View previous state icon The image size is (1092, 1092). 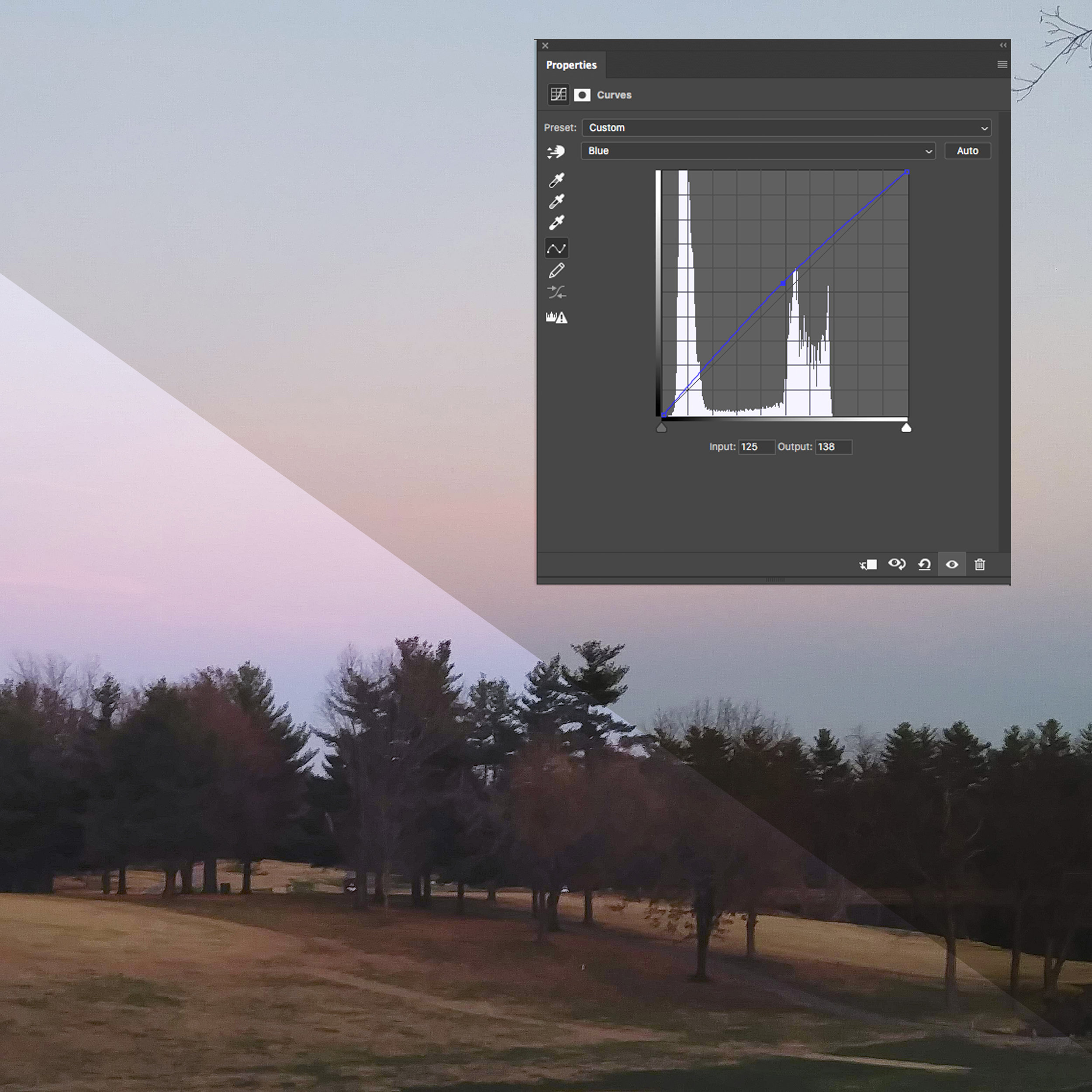coord(897,564)
